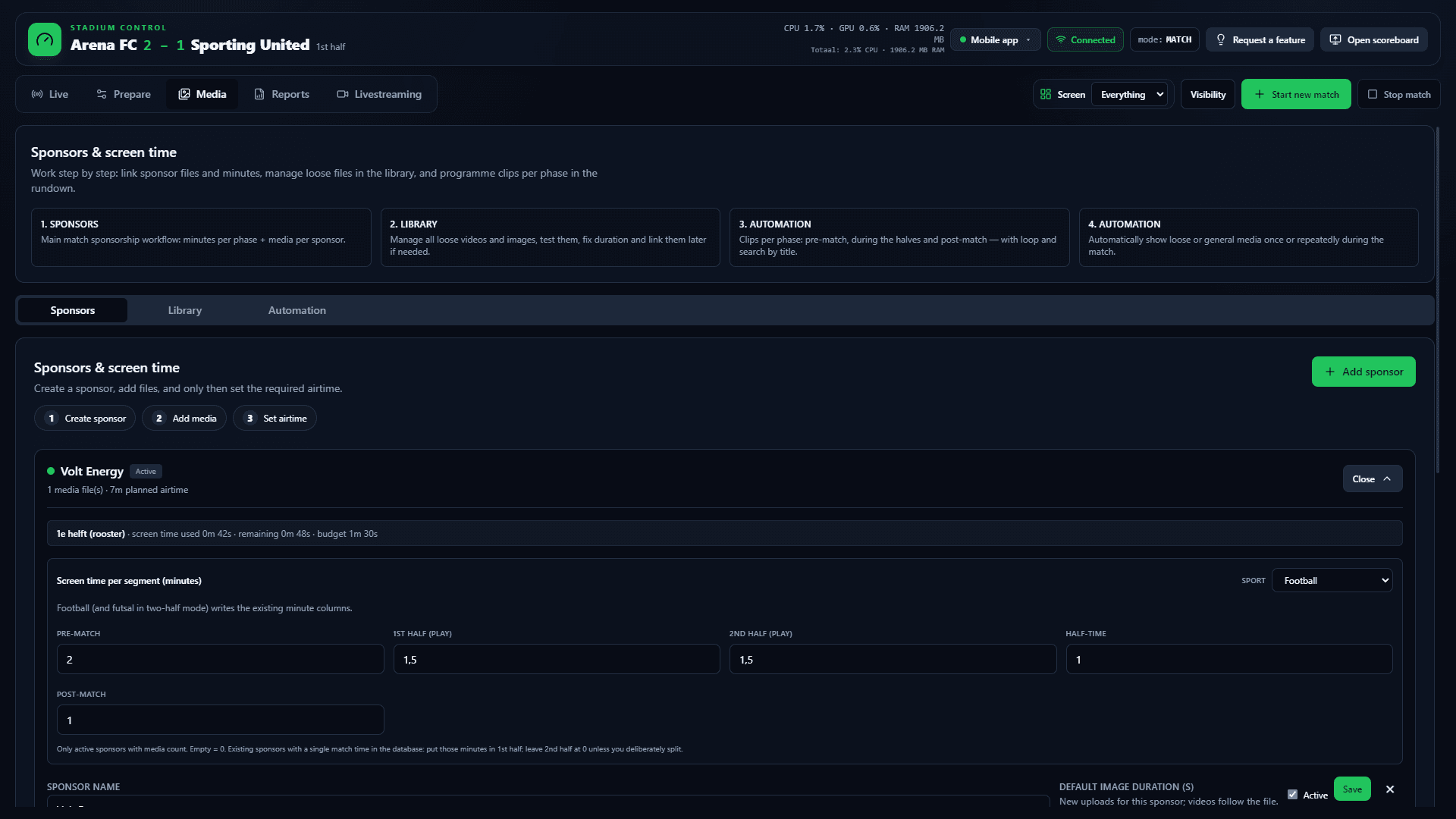
Task: Click the Pre-match minutes field
Action: (221, 659)
